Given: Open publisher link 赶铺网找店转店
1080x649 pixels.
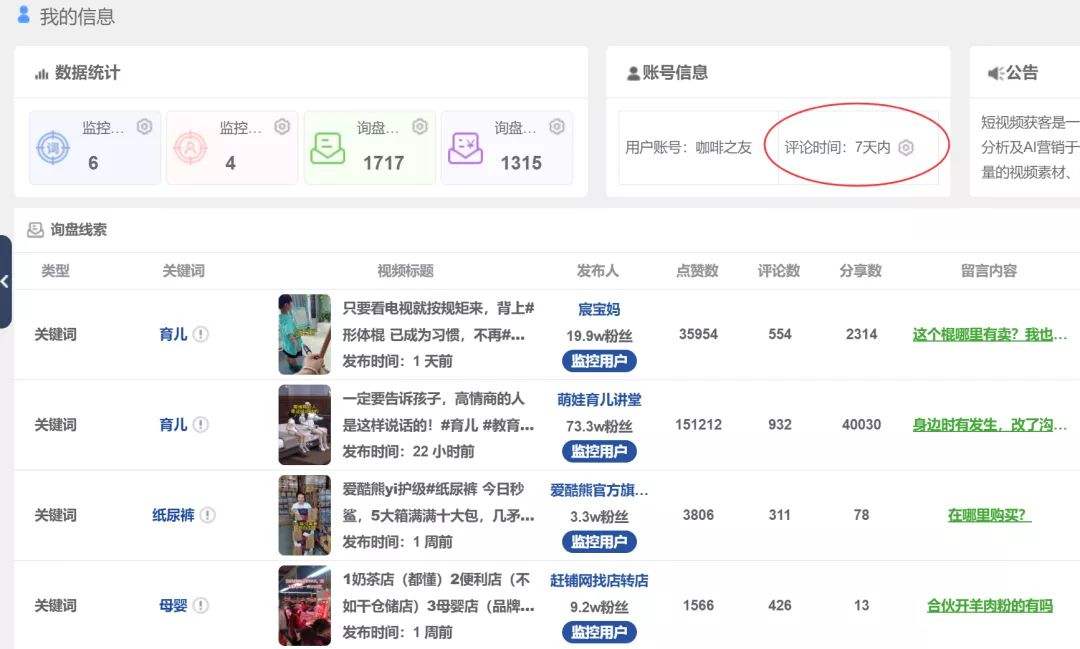Looking at the screenshot, I should point(599,580).
